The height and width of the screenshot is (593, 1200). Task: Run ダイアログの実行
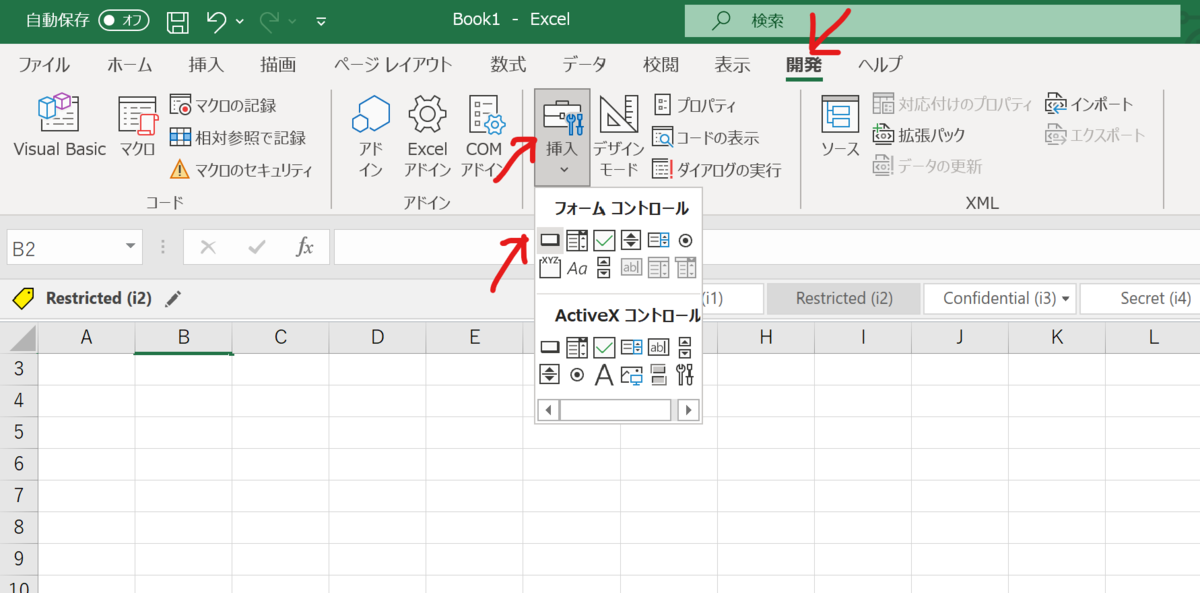pos(716,170)
